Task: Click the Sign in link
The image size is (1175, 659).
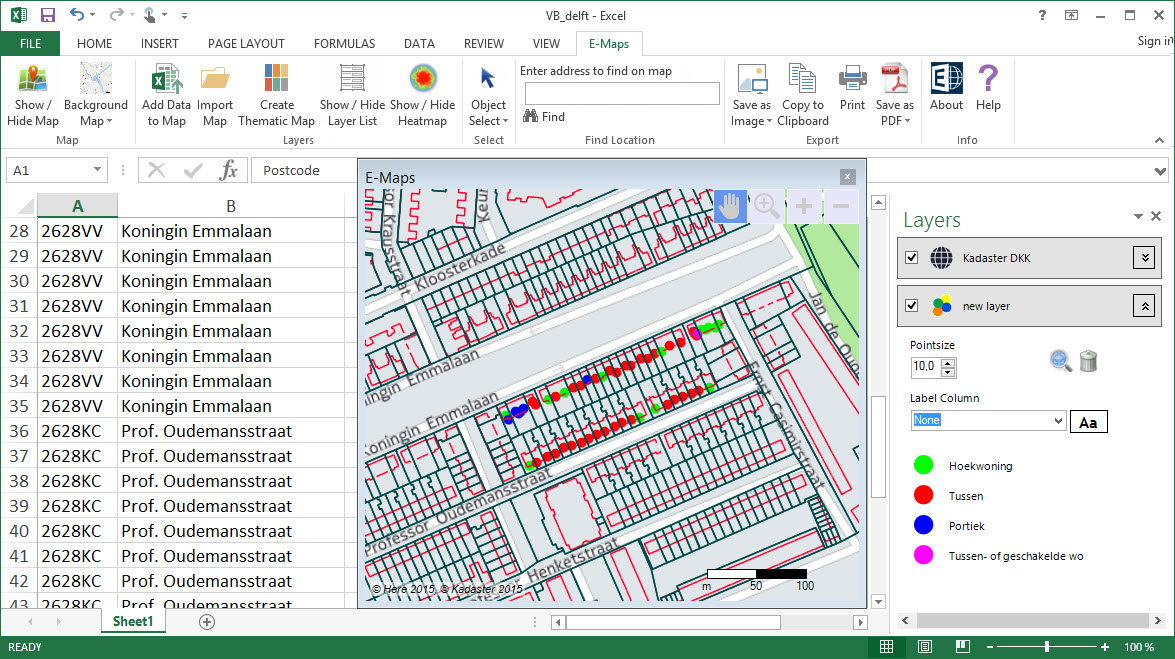Action: (x=1155, y=41)
